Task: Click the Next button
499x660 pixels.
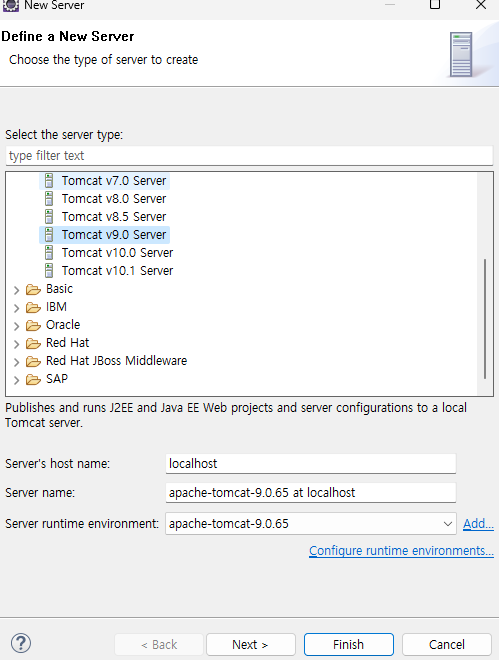Action: click(x=251, y=644)
